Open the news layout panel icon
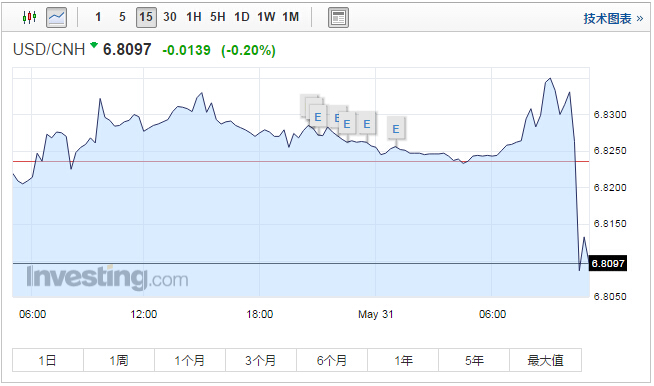654x386 pixels. [338, 18]
